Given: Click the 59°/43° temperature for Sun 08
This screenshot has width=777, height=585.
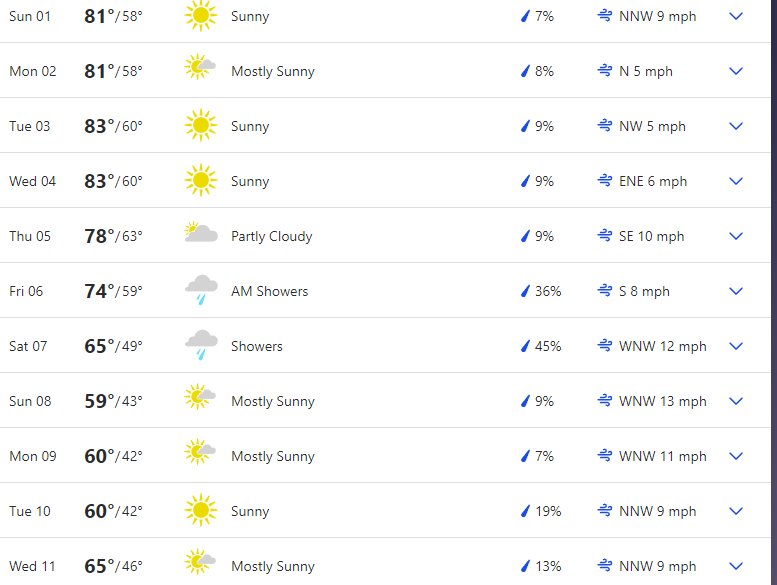Looking at the screenshot, I should click(x=113, y=401).
